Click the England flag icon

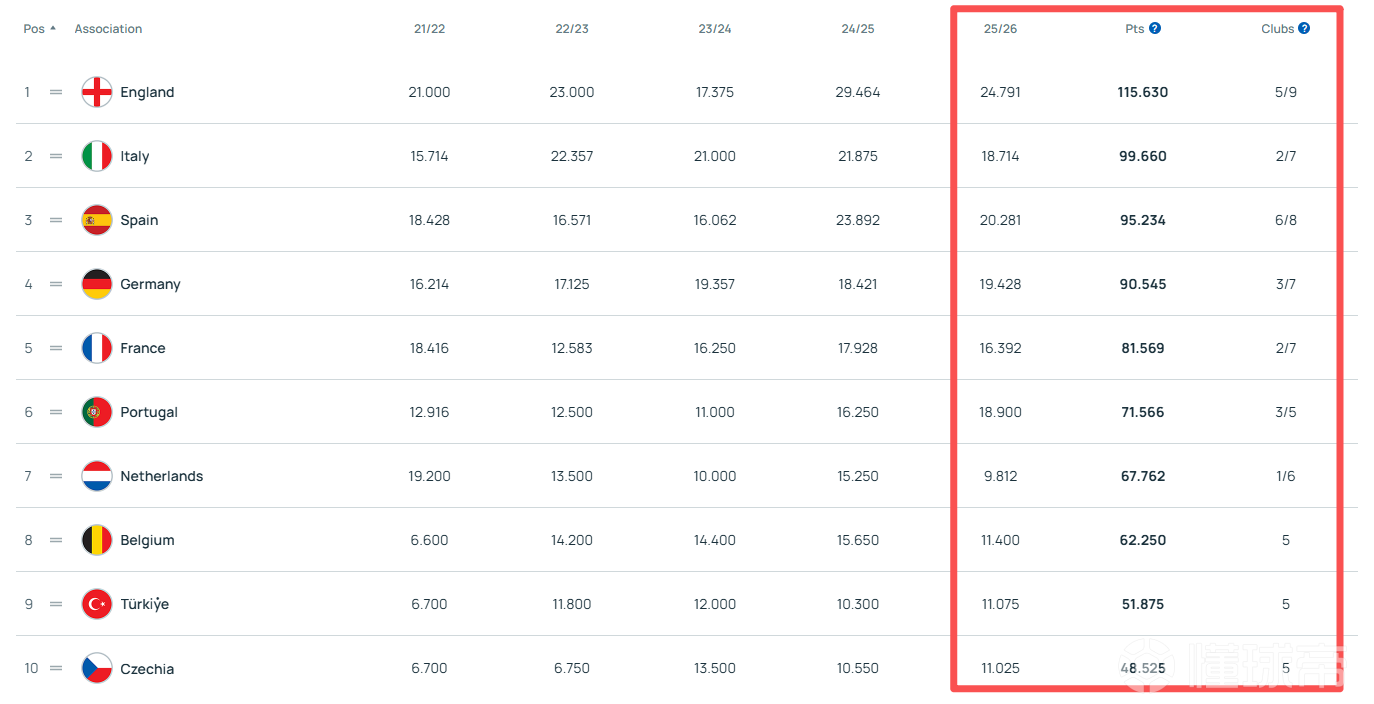[x=97, y=92]
